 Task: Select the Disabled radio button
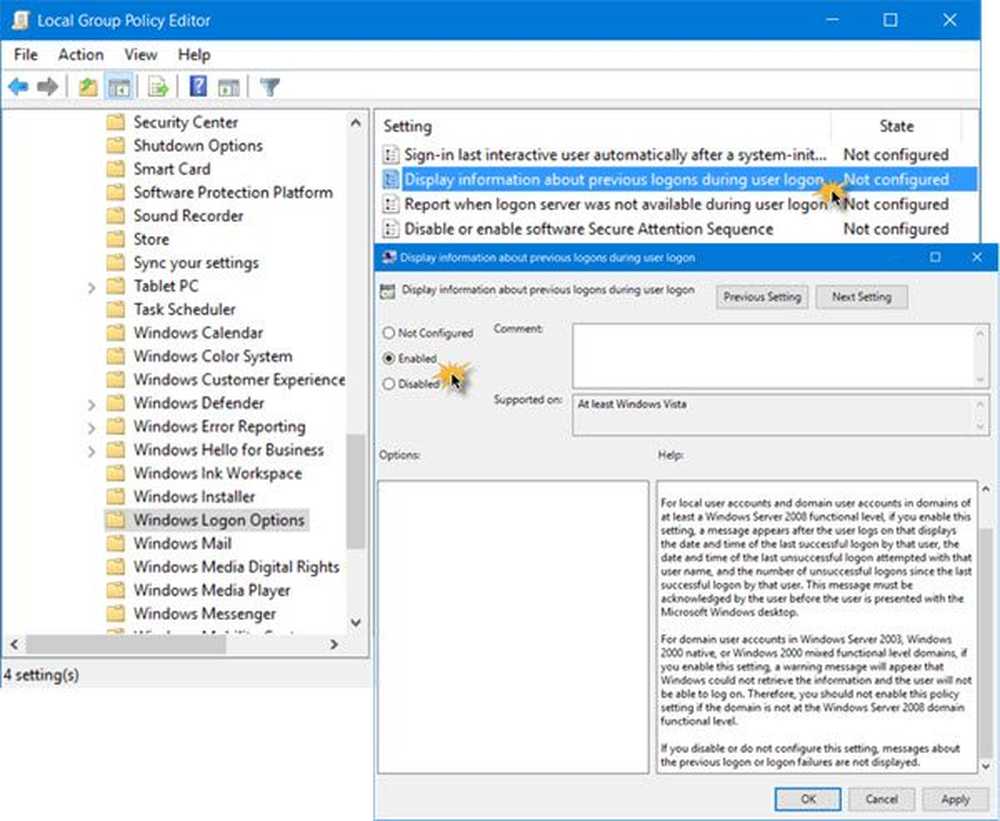pyautogui.click(x=388, y=383)
